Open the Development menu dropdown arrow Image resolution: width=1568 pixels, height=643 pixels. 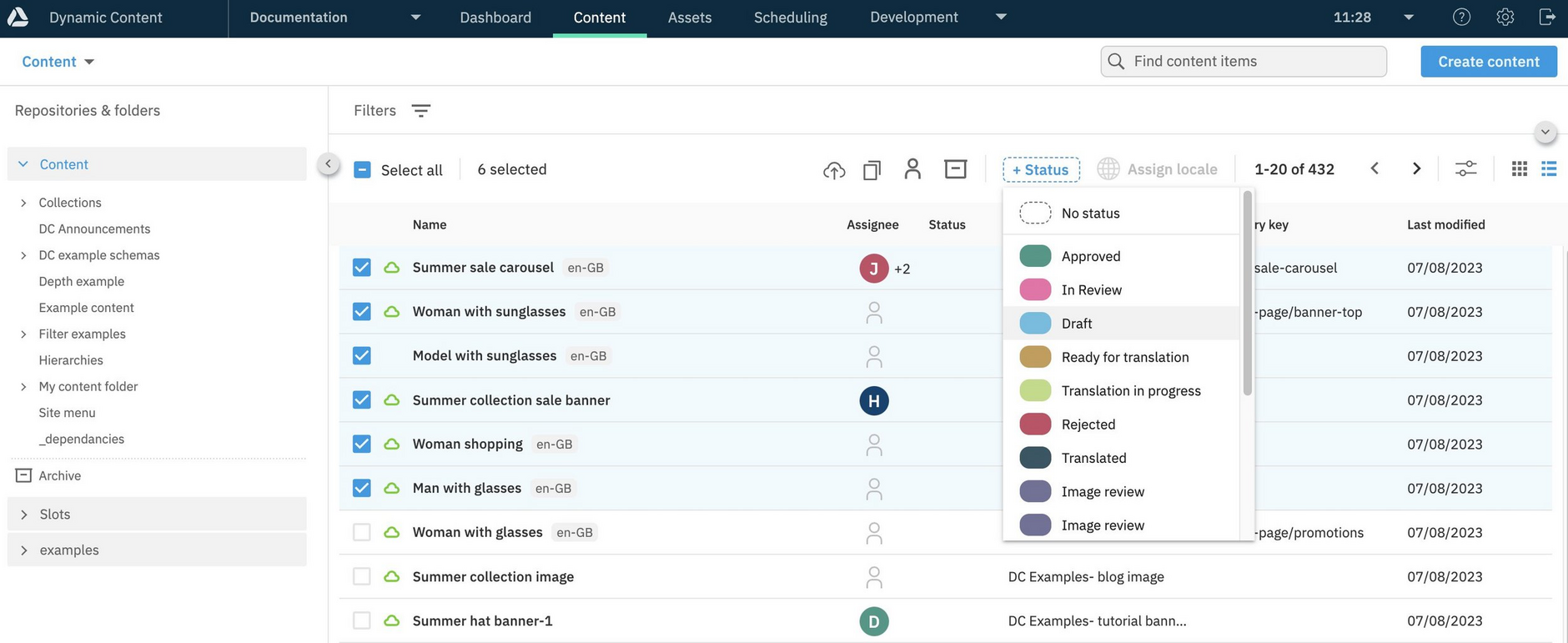[1002, 17]
